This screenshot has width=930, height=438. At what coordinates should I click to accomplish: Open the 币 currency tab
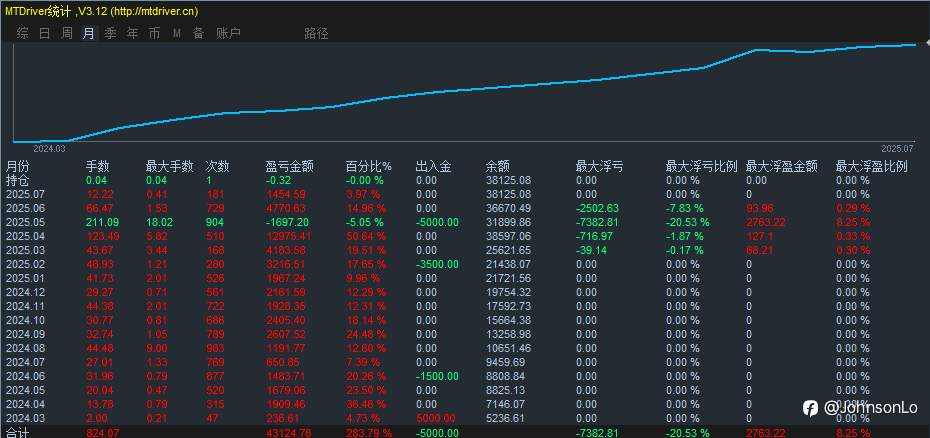(x=154, y=33)
